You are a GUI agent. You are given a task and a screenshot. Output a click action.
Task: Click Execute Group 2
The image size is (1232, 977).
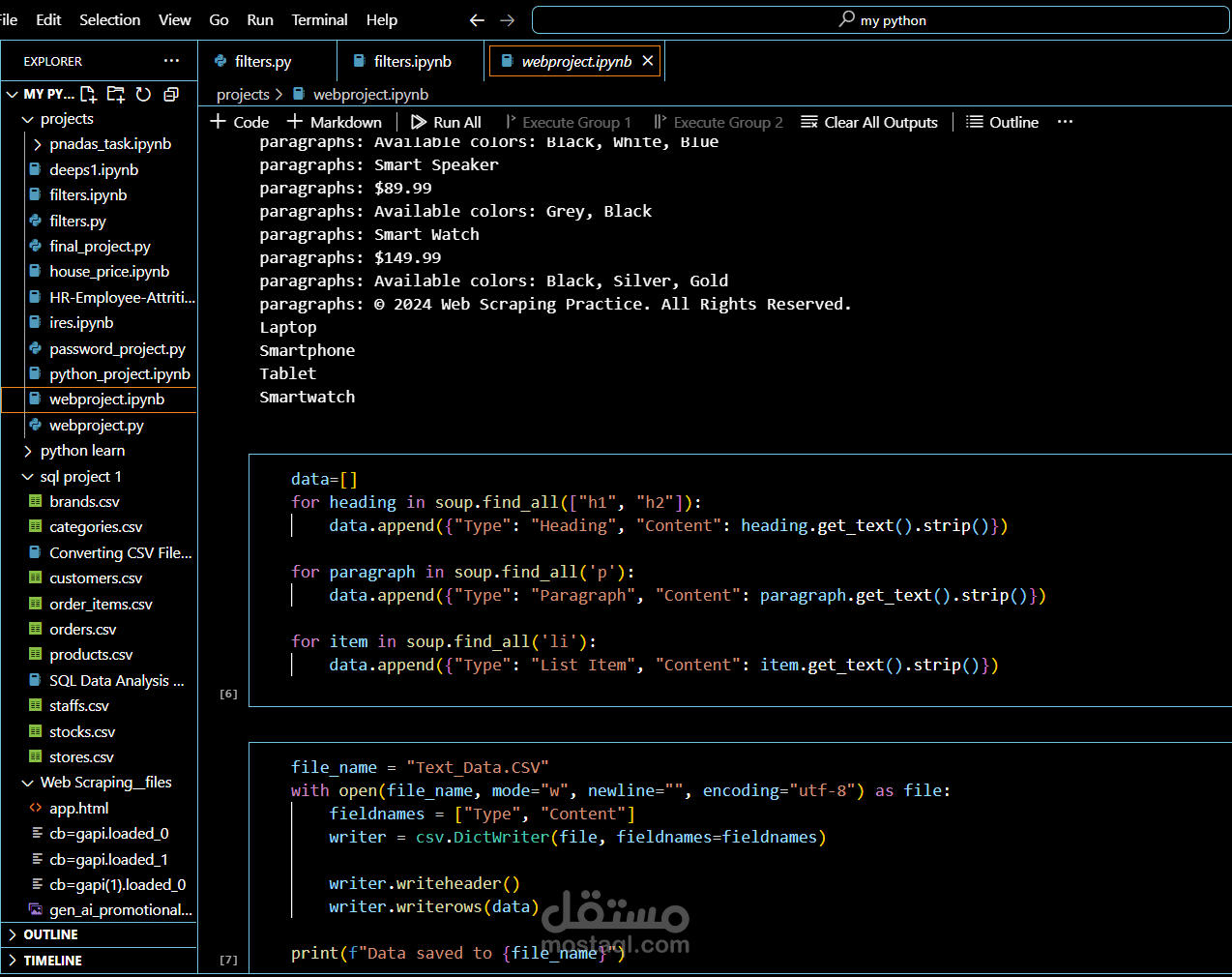pos(719,122)
